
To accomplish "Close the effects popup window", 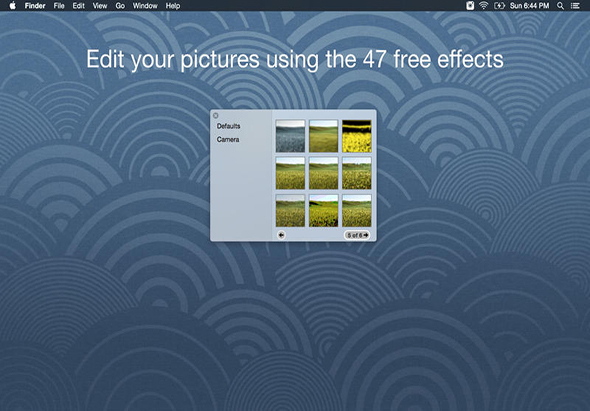I will tap(216, 116).
